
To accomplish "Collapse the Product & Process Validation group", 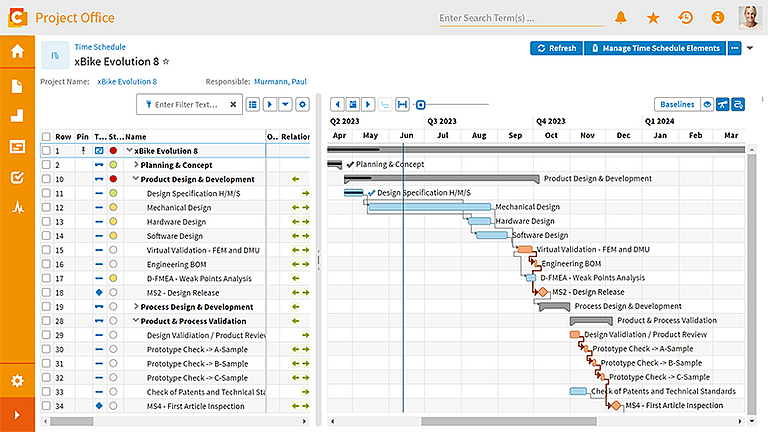I will (136, 320).
